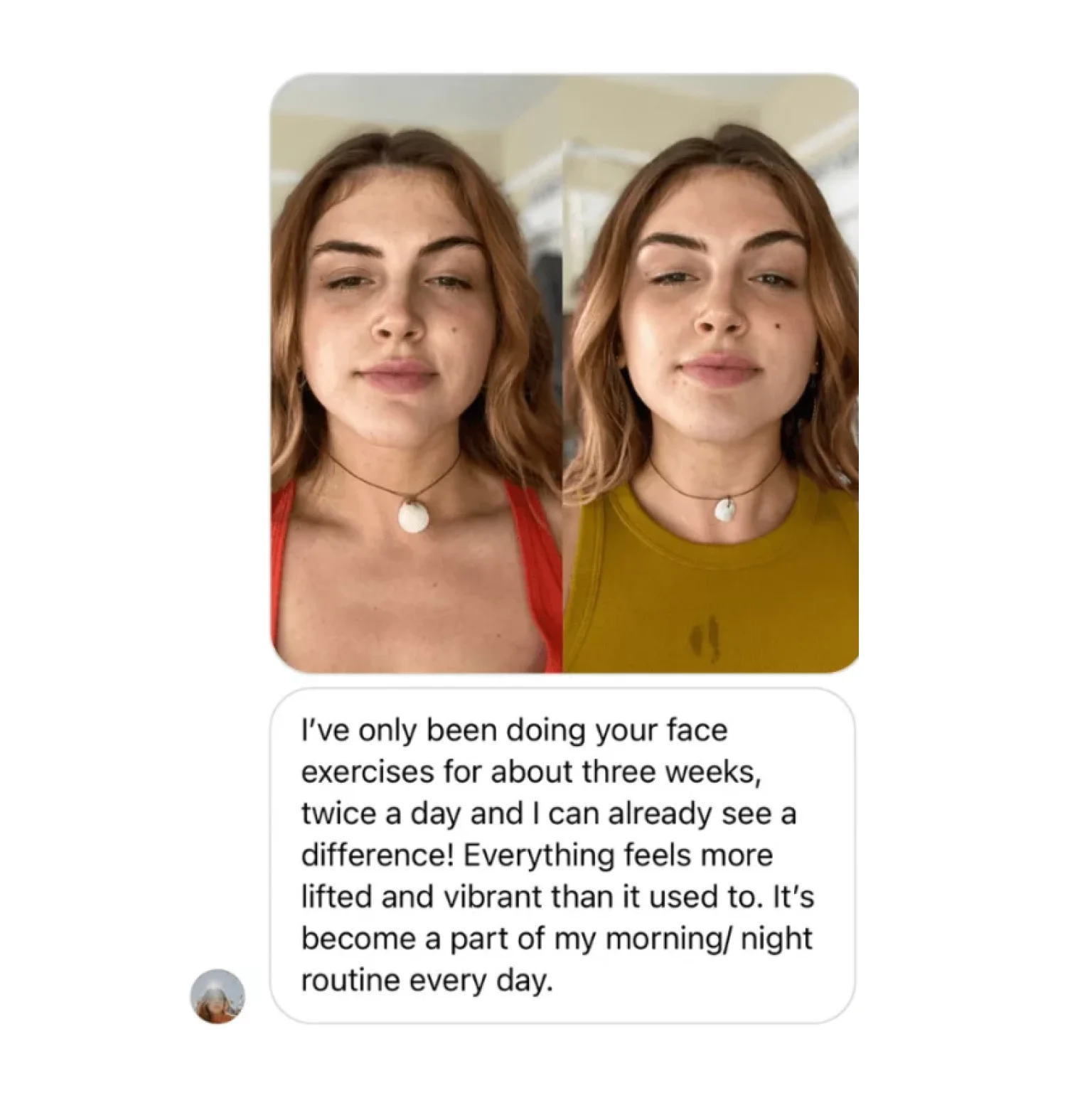Click "routine every day." text line
This screenshot has width=1092, height=1093.
pos(427,981)
